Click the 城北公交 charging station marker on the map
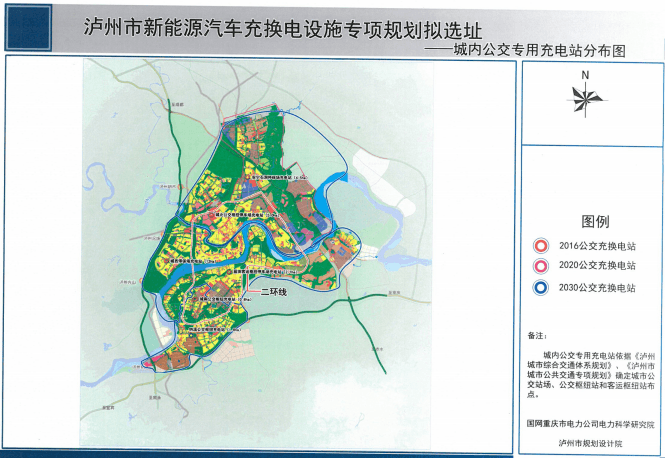 (211, 215)
